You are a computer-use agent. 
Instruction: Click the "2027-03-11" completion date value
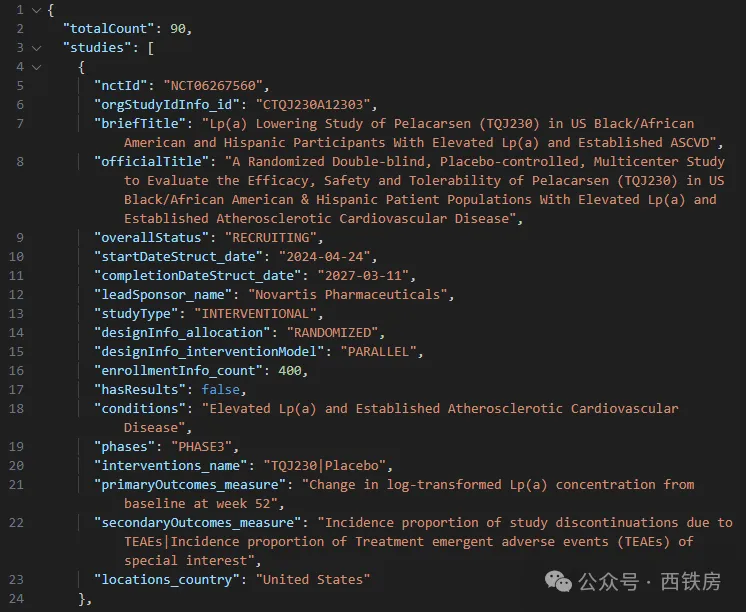[366, 276]
